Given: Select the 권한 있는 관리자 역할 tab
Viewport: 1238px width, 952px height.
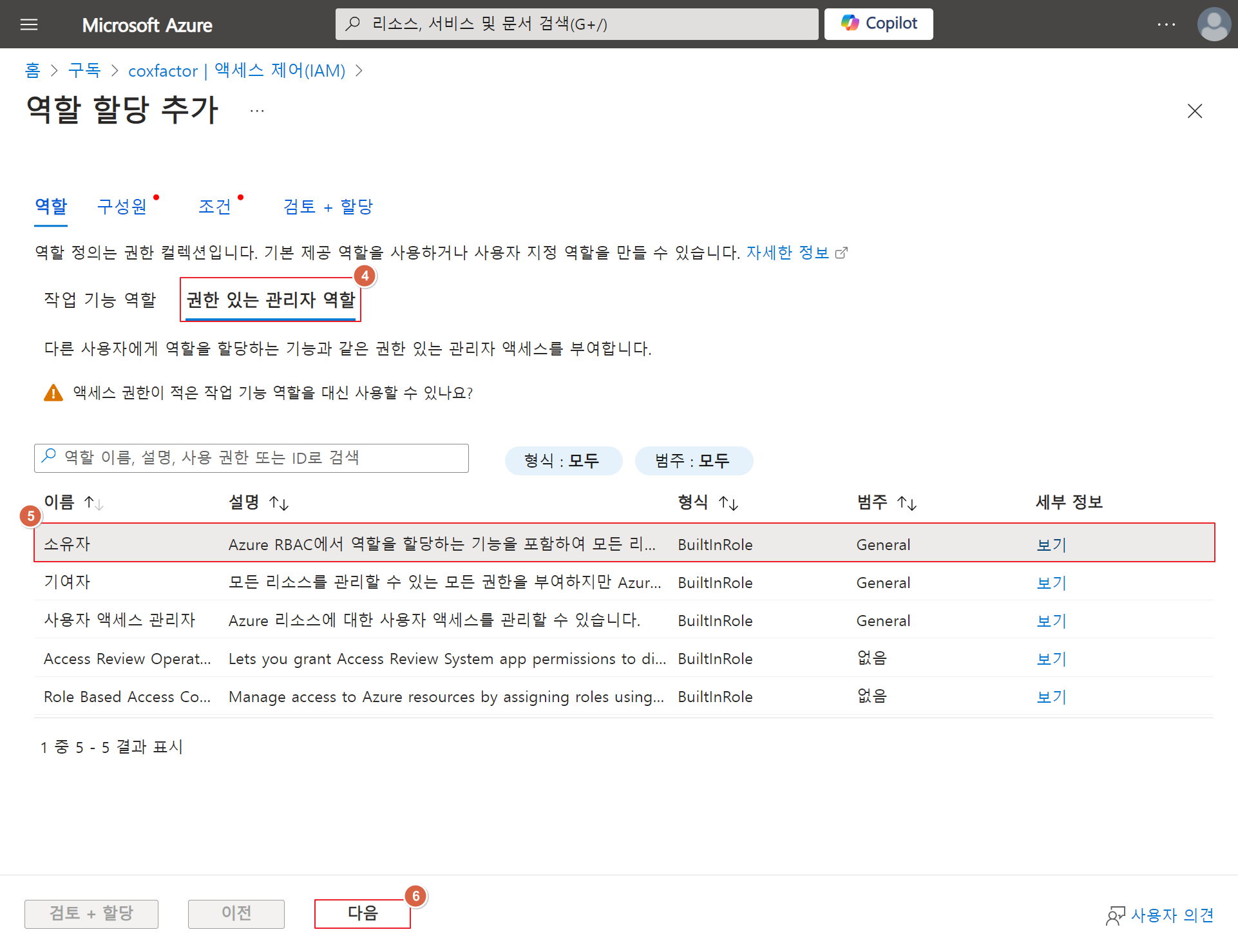Looking at the screenshot, I should [271, 300].
